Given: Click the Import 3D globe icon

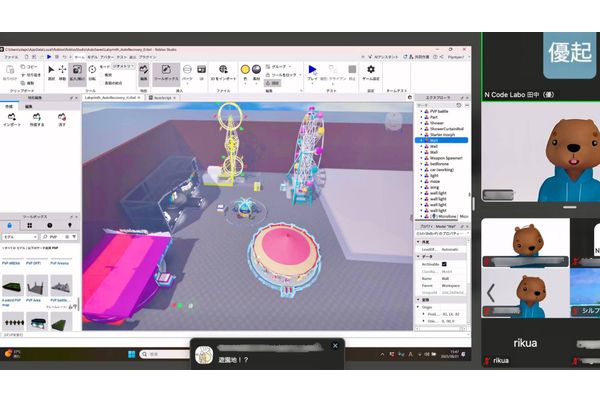Looking at the screenshot, I should coord(223,69).
